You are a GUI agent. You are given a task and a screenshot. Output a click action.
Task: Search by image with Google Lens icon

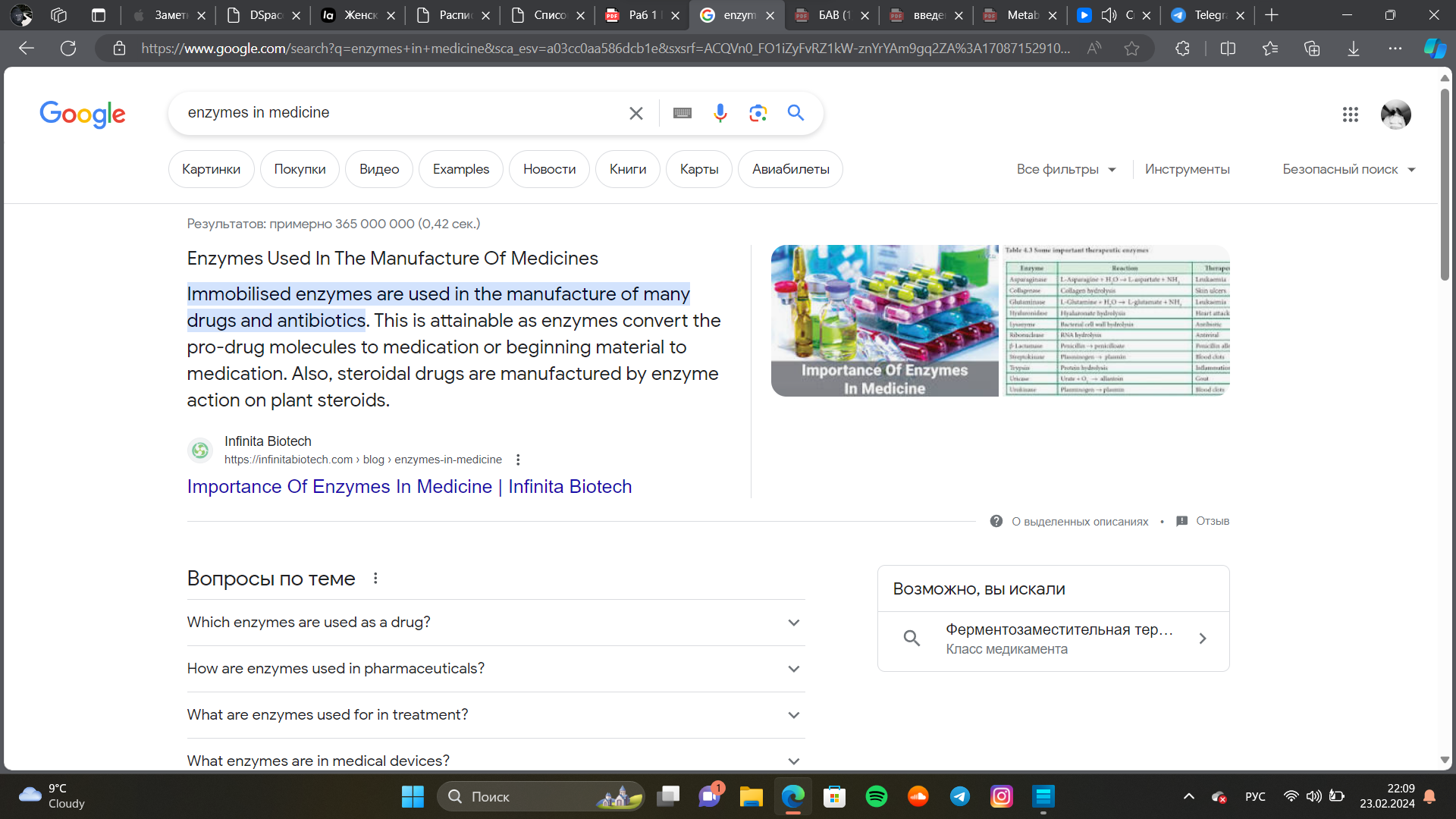758,113
